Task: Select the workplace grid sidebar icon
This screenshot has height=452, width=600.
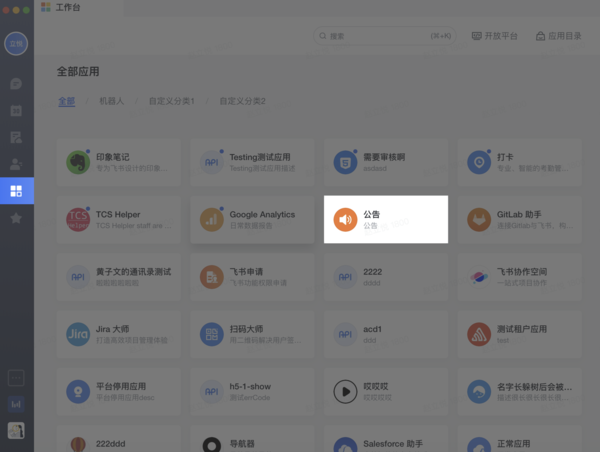Action: pos(16,191)
